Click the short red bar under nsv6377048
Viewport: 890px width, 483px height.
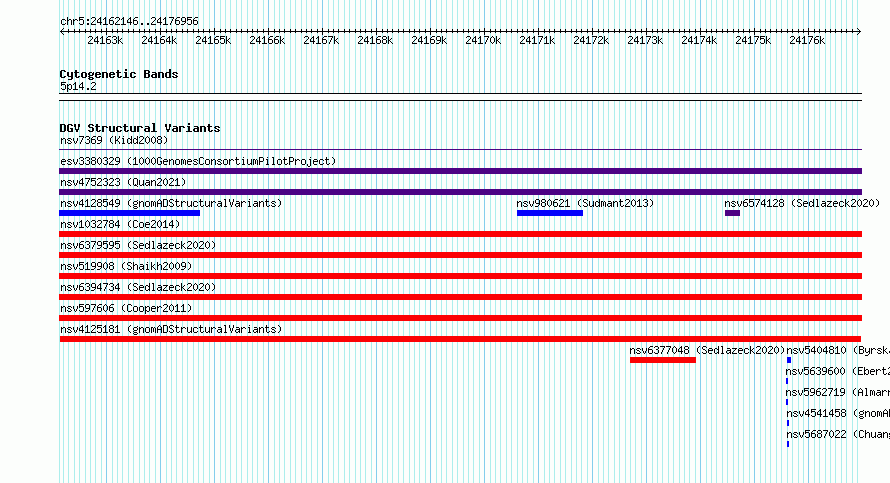pyautogui.click(x=663, y=360)
